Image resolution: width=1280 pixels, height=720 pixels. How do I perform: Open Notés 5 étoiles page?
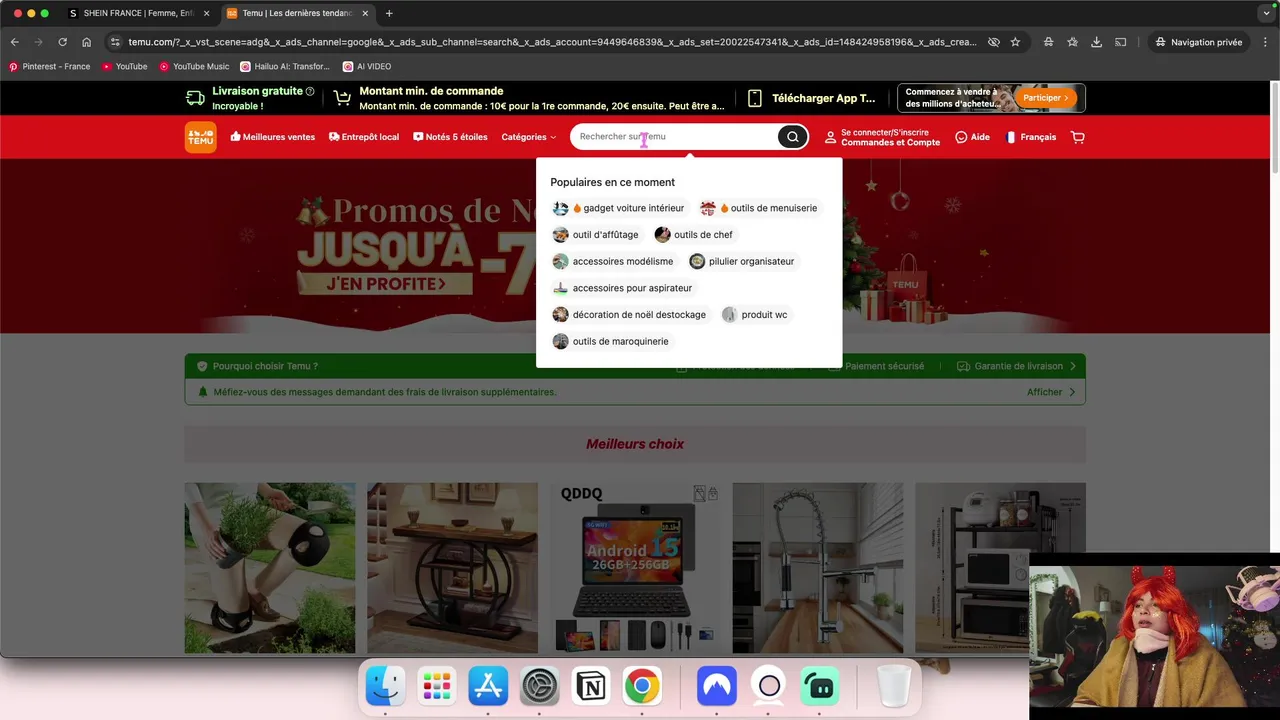(450, 137)
